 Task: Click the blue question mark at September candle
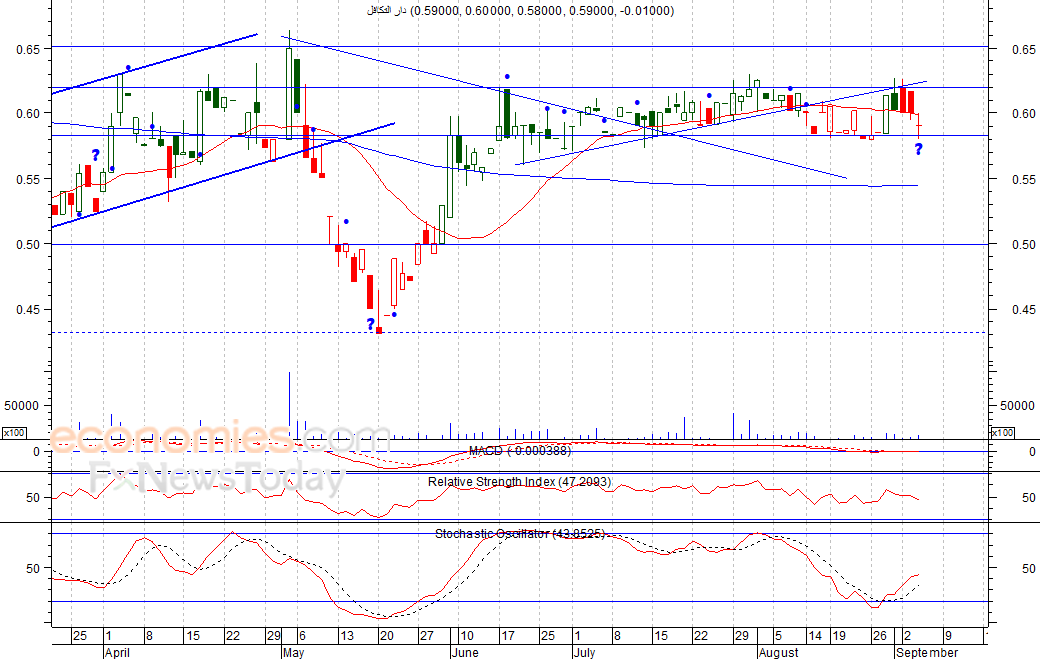click(x=919, y=150)
